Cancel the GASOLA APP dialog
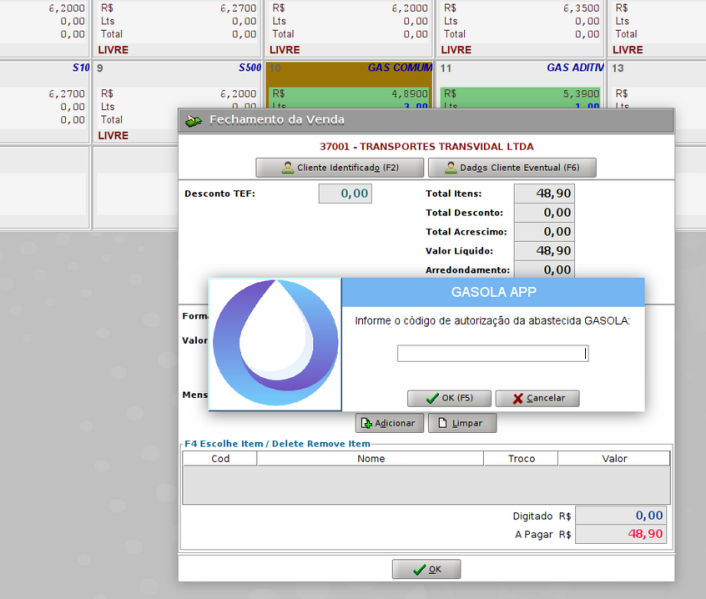706x599 pixels. pyautogui.click(x=537, y=398)
